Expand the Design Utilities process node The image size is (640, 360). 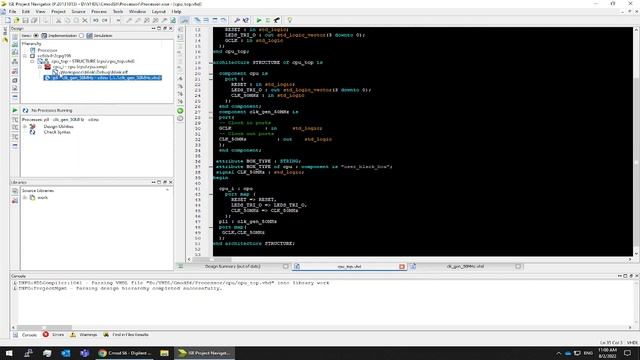(25, 127)
